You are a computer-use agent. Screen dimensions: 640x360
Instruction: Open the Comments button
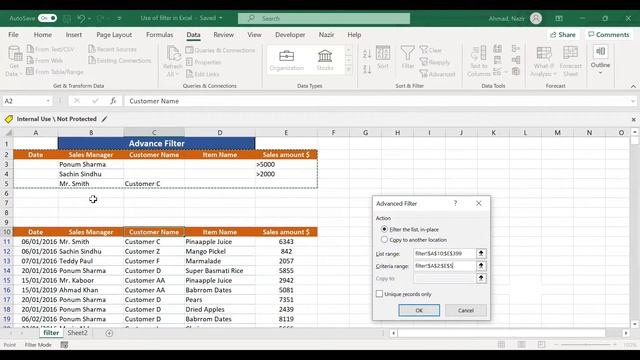609,35
